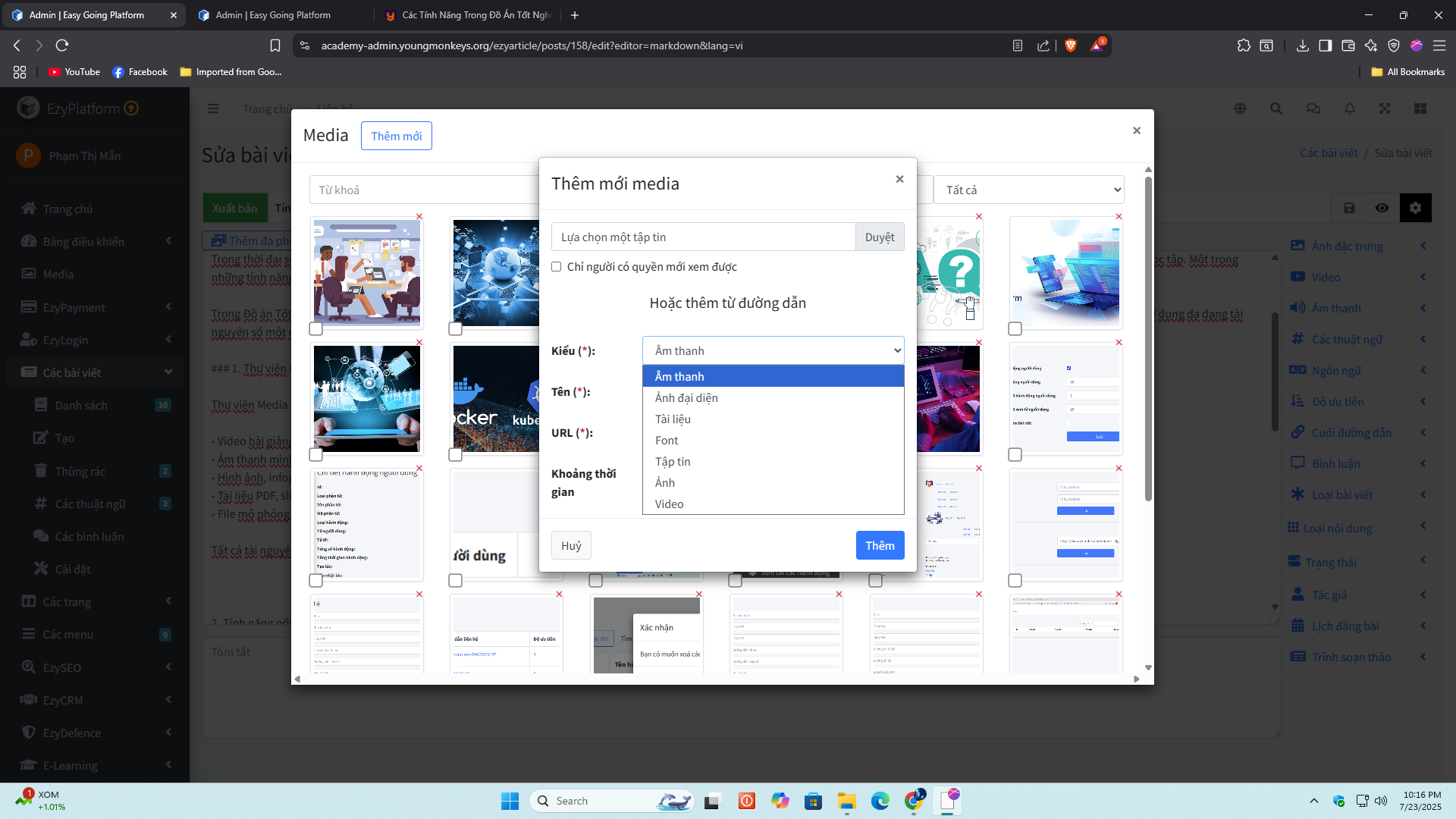Click the Media modal vertical scrollbar

coord(1148,340)
